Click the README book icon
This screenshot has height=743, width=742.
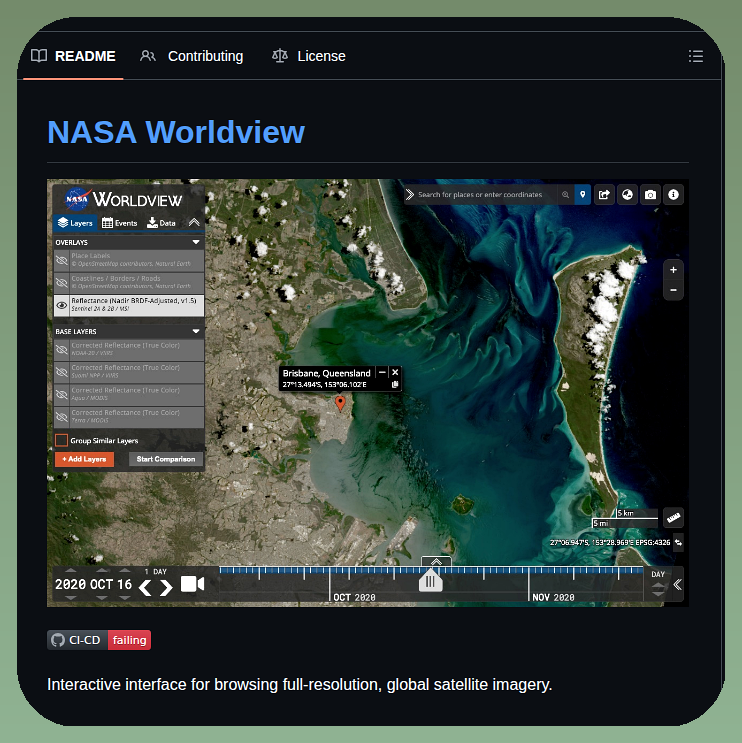(x=39, y=56)
